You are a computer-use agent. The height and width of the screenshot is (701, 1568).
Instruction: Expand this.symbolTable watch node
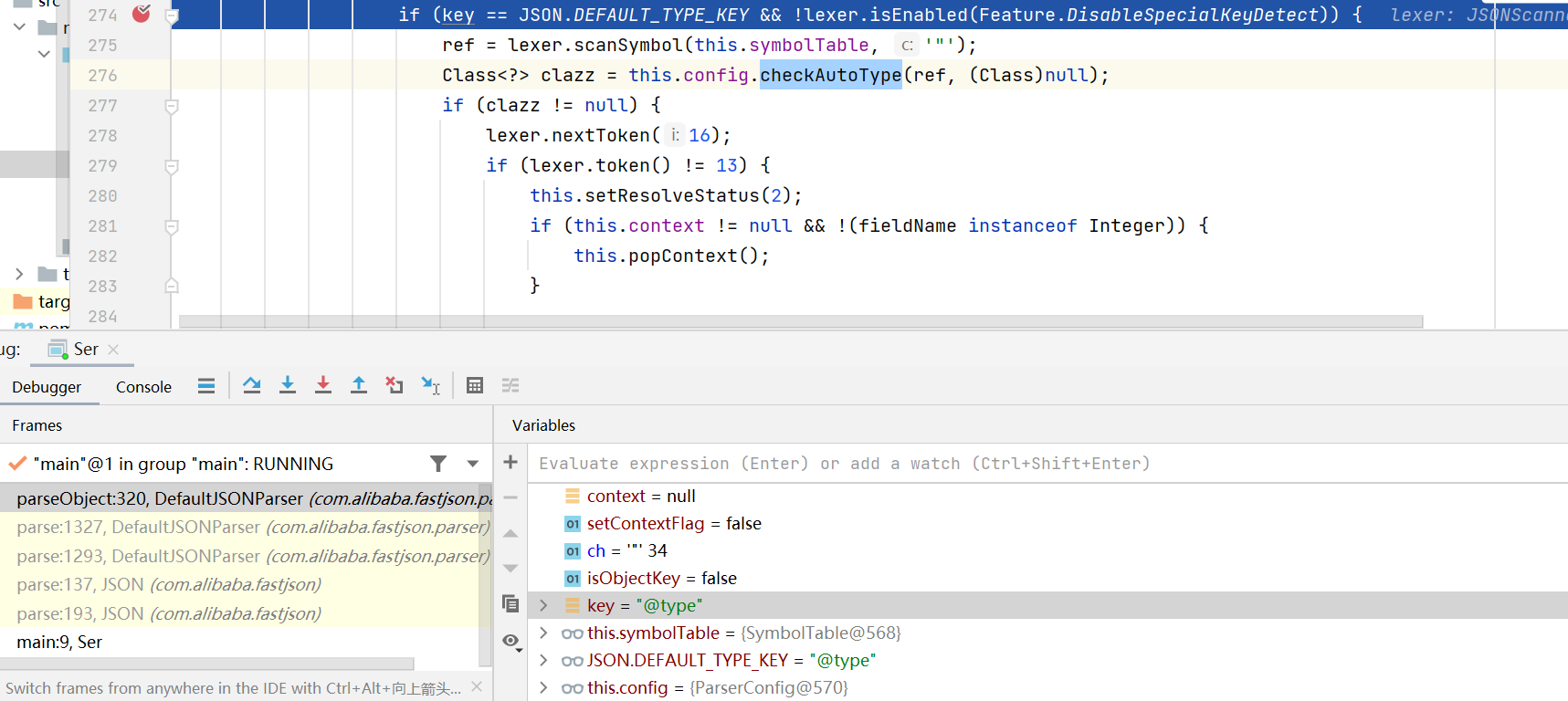(x=544, y=633)
